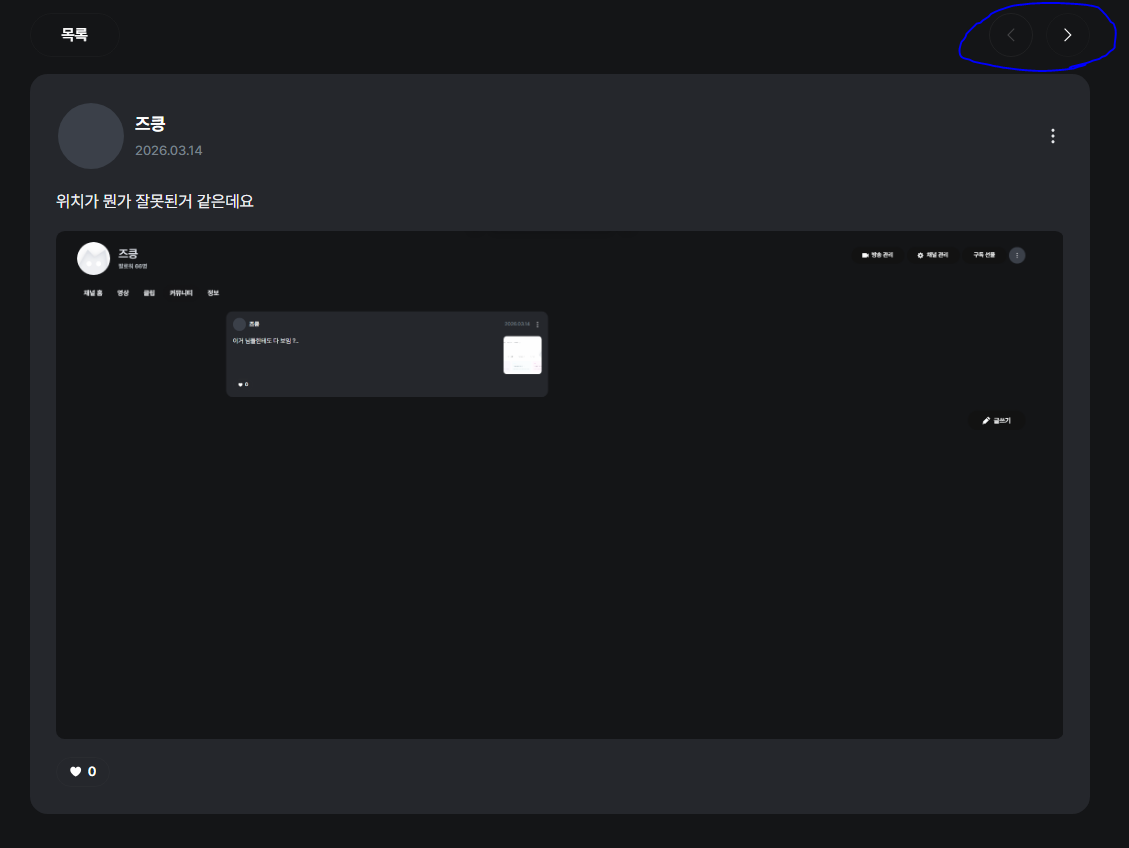The width and height of the screenshot is (1129, 848).
Task: Click the post text 위치가 뭔가 잘못된거 같은데요
Action: point(155,201)
